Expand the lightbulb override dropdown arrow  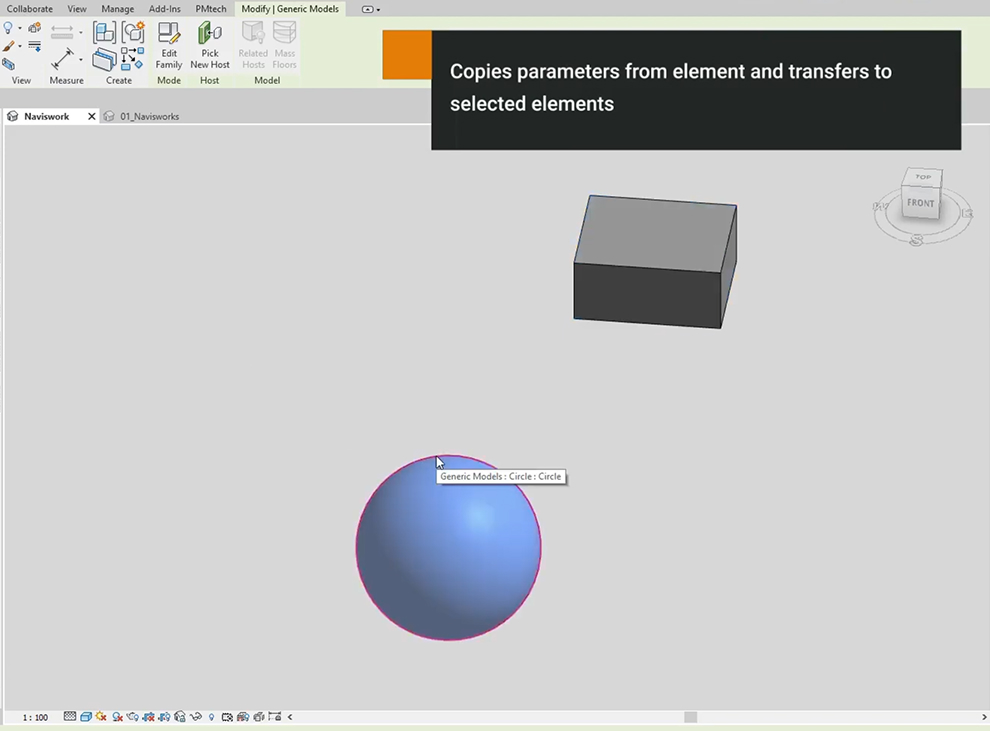coord(20,29)
